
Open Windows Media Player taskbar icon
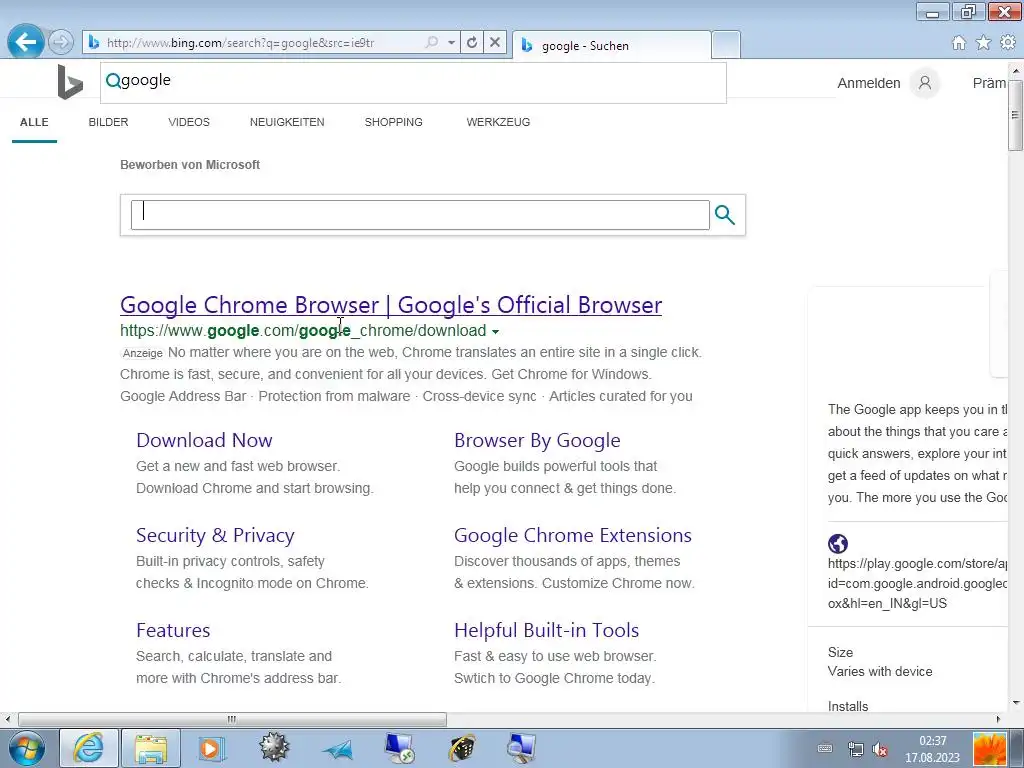pos(211,748)
